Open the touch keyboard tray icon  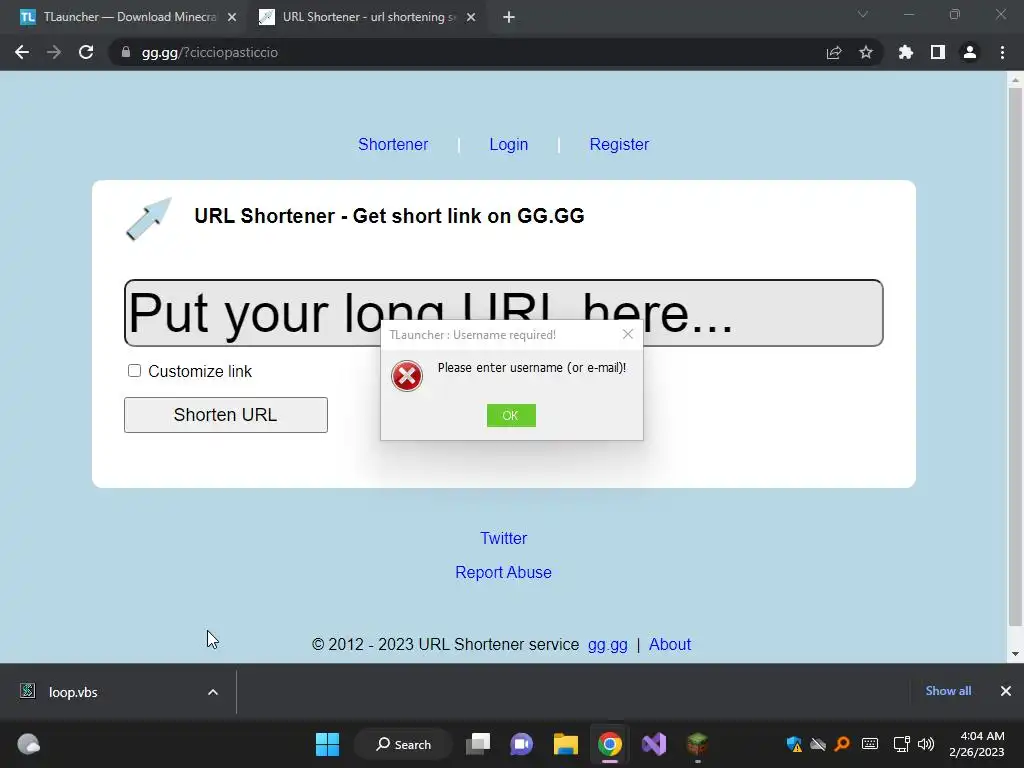point(870,744)
